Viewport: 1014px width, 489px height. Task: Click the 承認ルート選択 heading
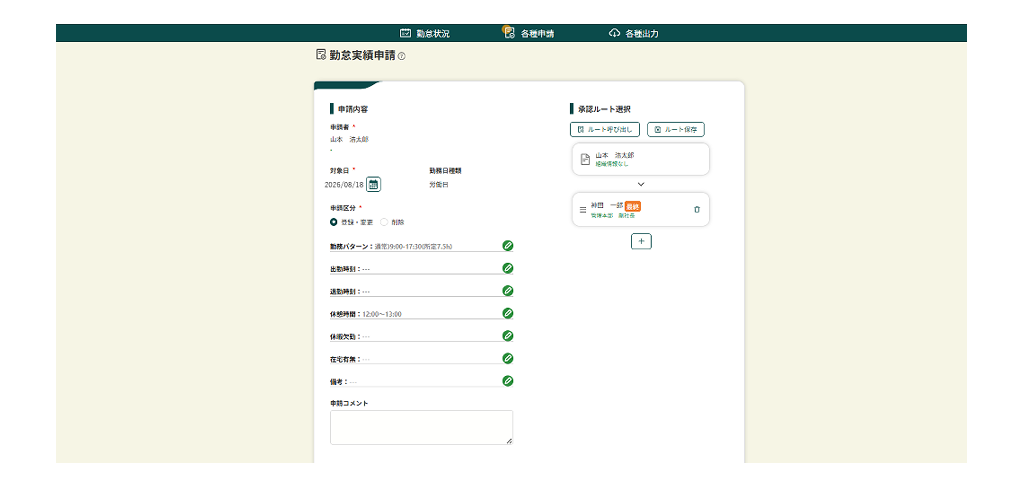(x=604, y=109)
